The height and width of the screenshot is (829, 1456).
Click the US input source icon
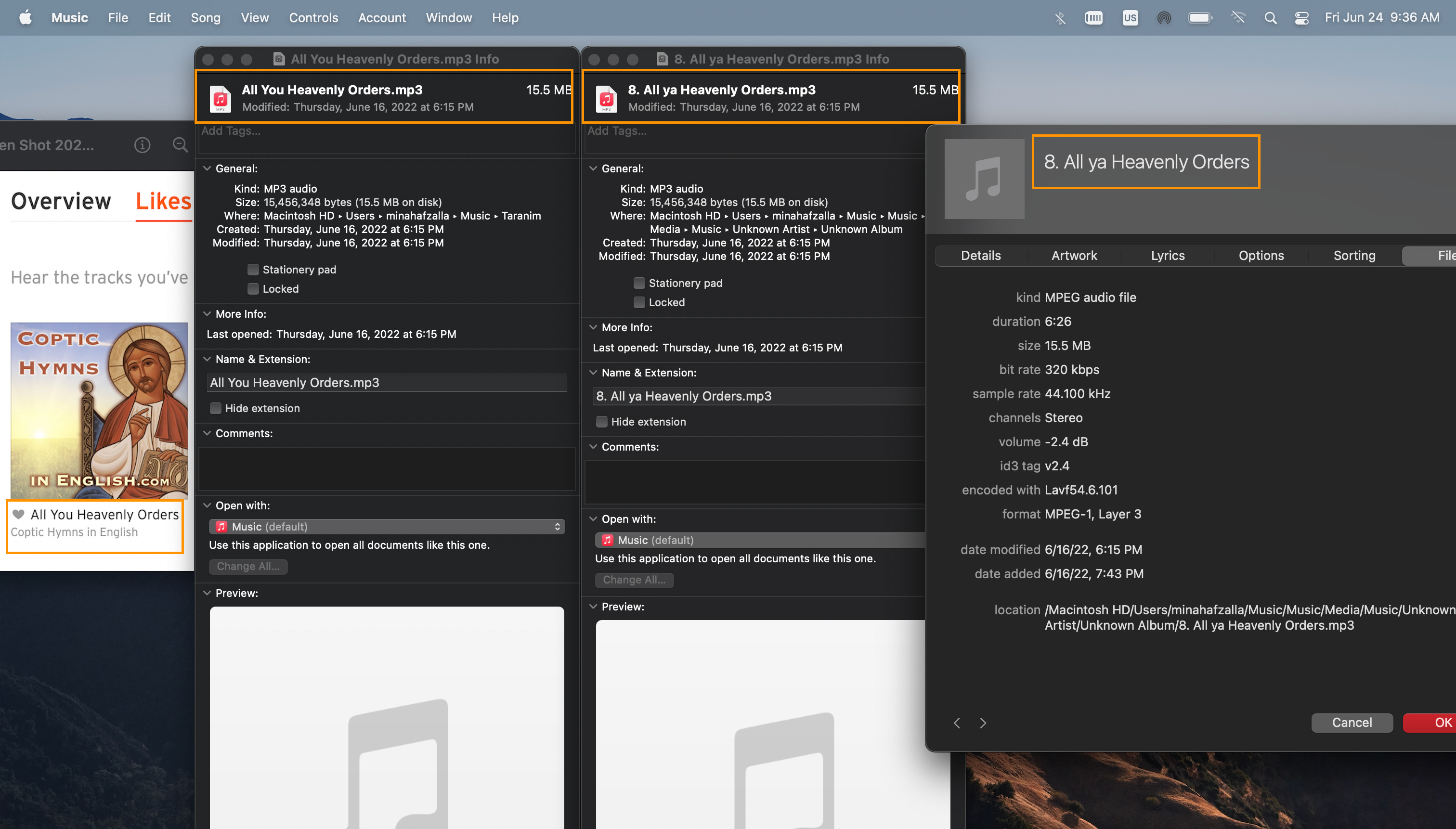pyautogui.click(x=1130, y=18)
